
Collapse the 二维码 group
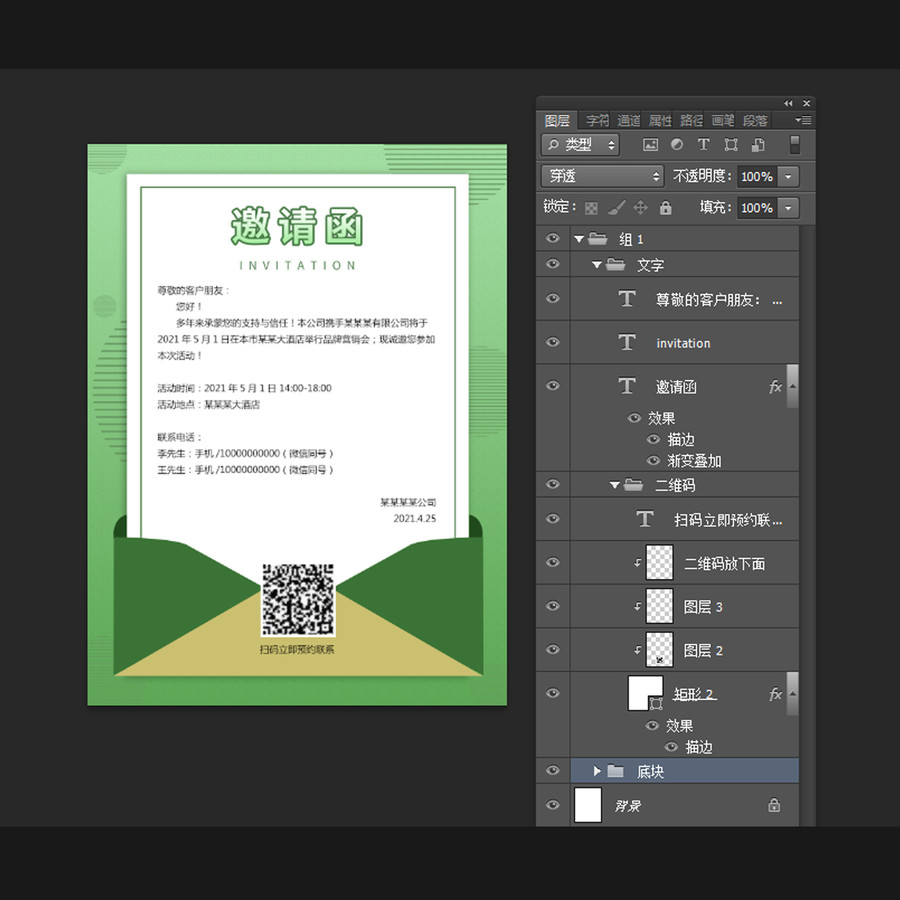[x=615, y=485]
